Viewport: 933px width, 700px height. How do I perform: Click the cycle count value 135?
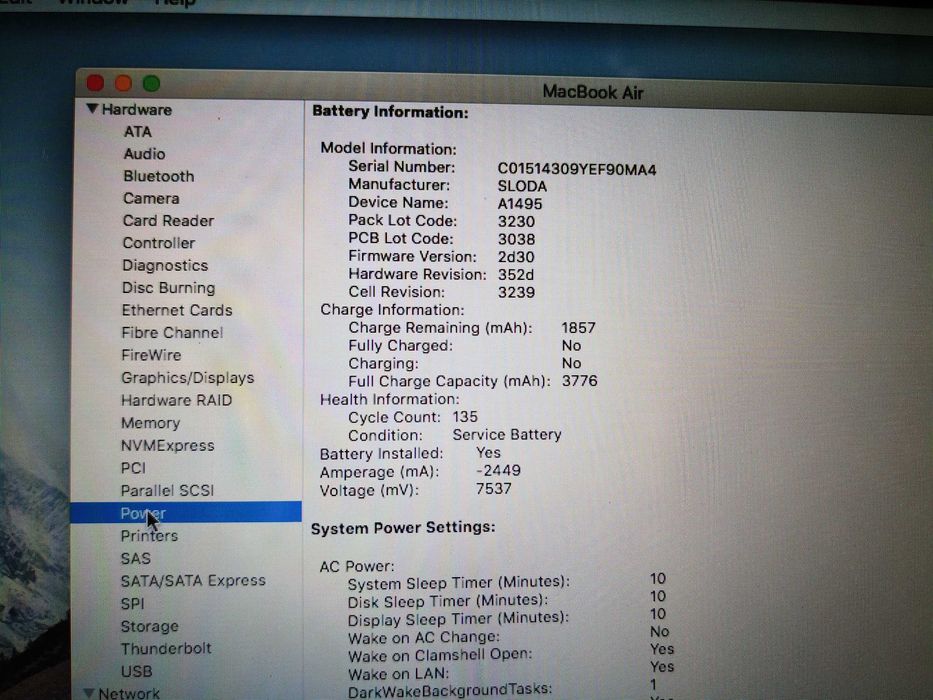(465, 417)
